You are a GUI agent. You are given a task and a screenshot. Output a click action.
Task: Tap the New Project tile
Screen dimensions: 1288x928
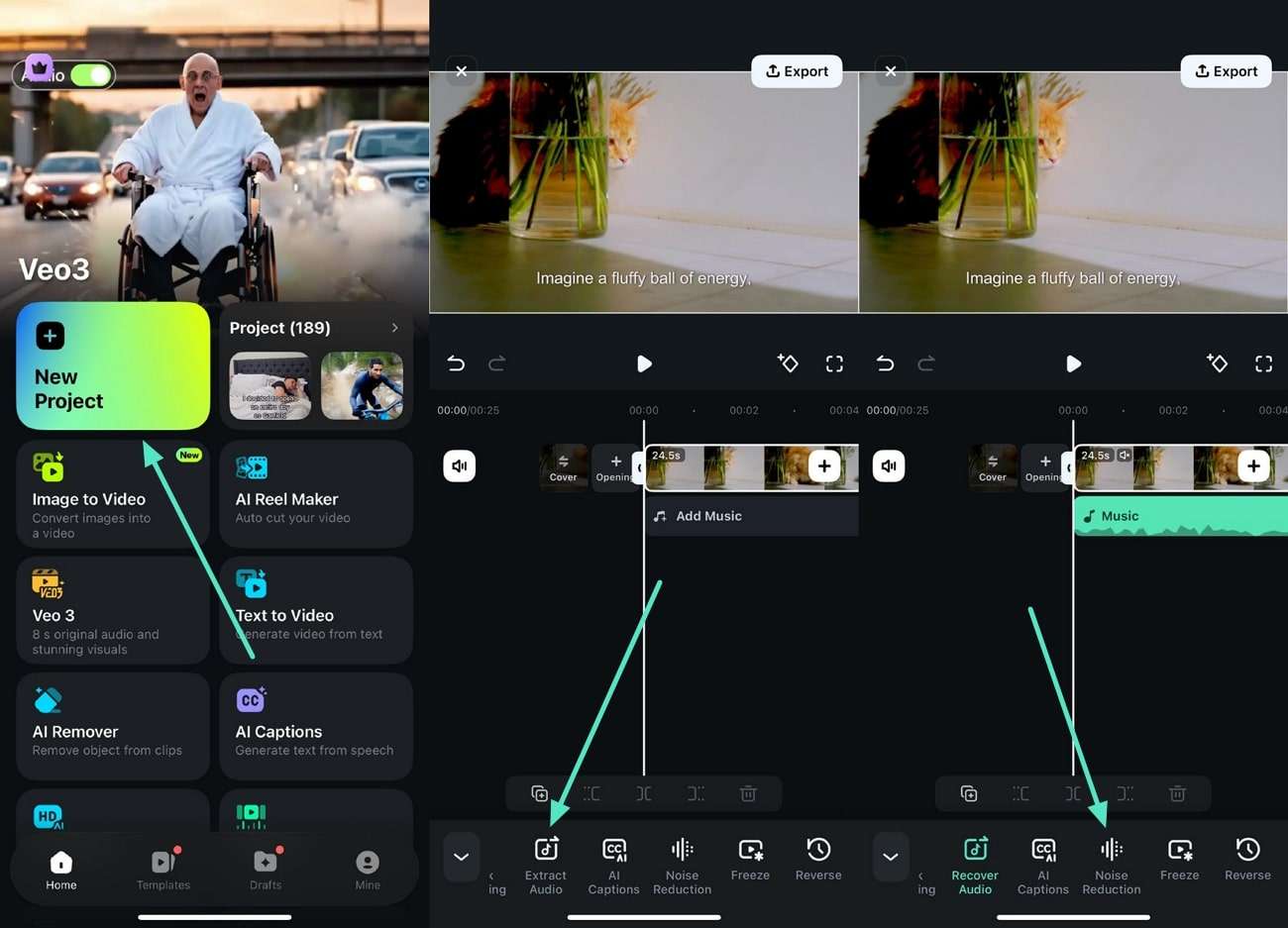[x=113, y=365]
